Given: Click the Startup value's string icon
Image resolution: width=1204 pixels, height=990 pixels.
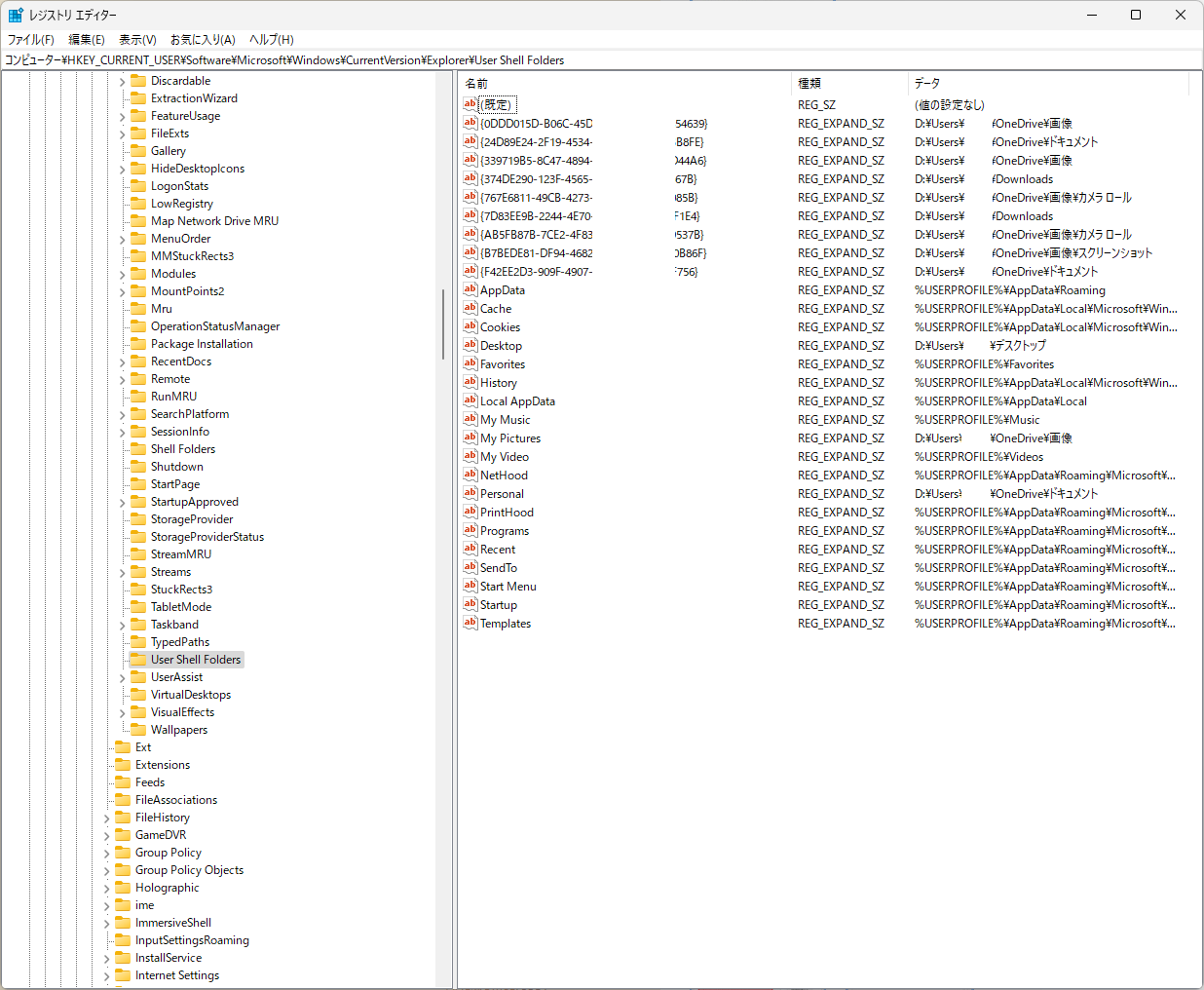Looking at the screenshot, I should [x=470, y=604].
